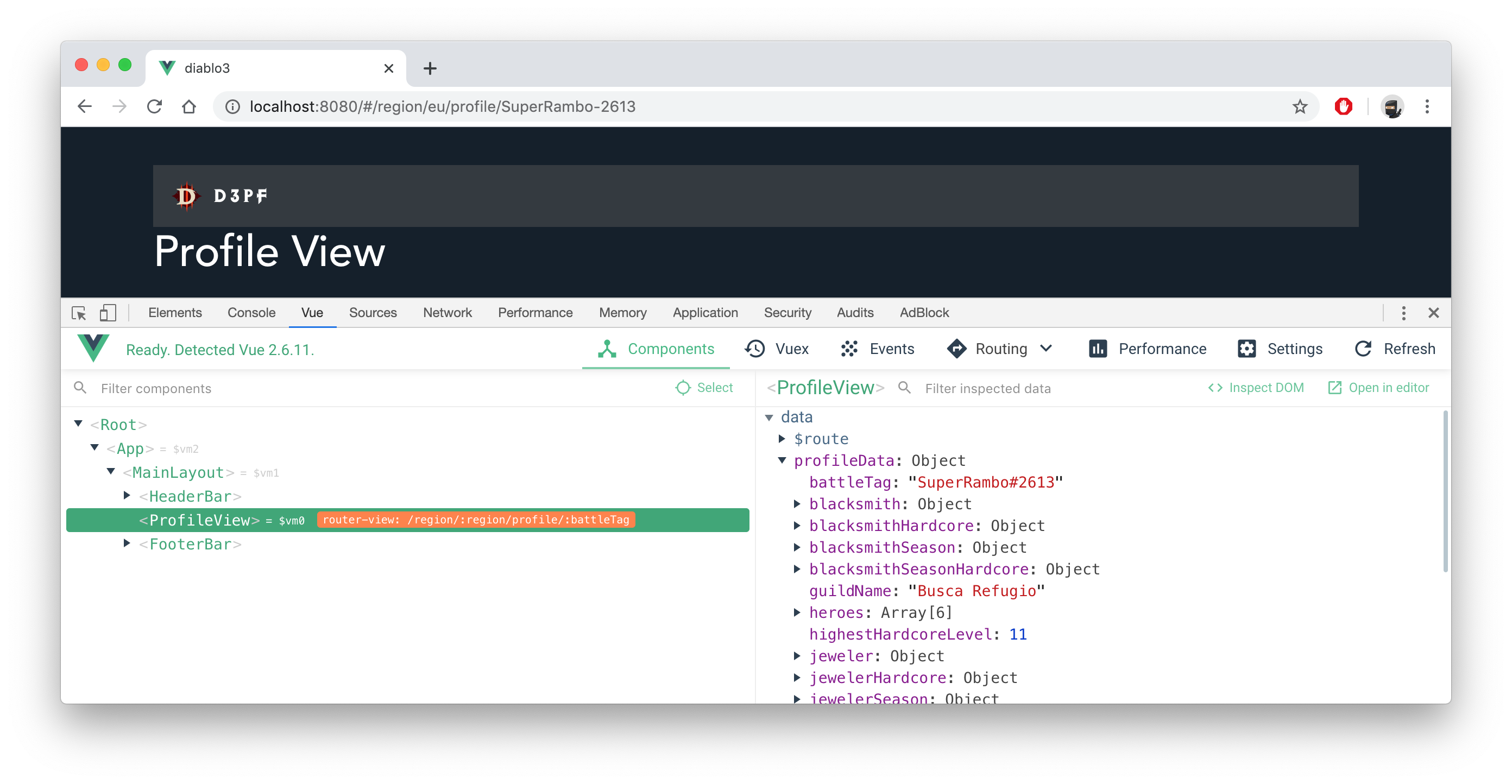
Task: Click the inspected data scrollbar
Action: 1445,492
